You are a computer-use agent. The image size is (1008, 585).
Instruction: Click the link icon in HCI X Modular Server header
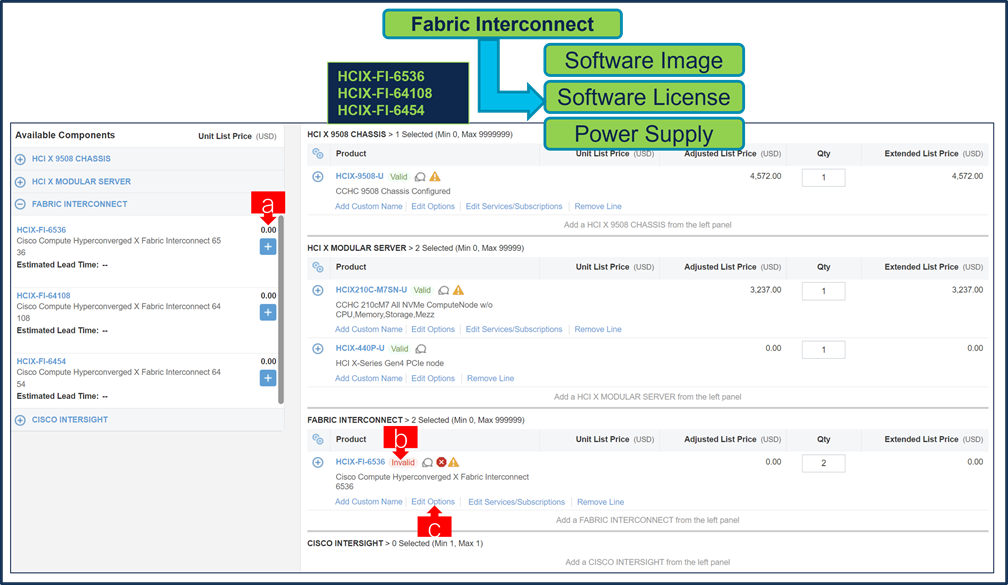pos(318,267)
